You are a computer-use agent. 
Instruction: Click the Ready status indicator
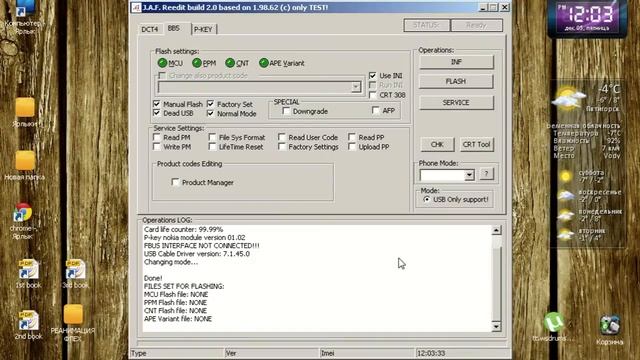[x=476, y=25]
